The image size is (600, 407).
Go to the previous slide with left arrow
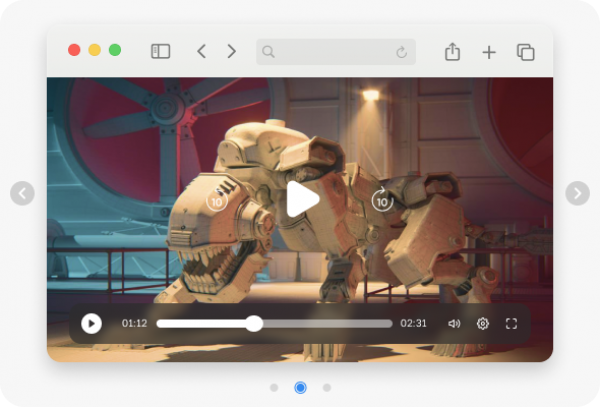22,193
